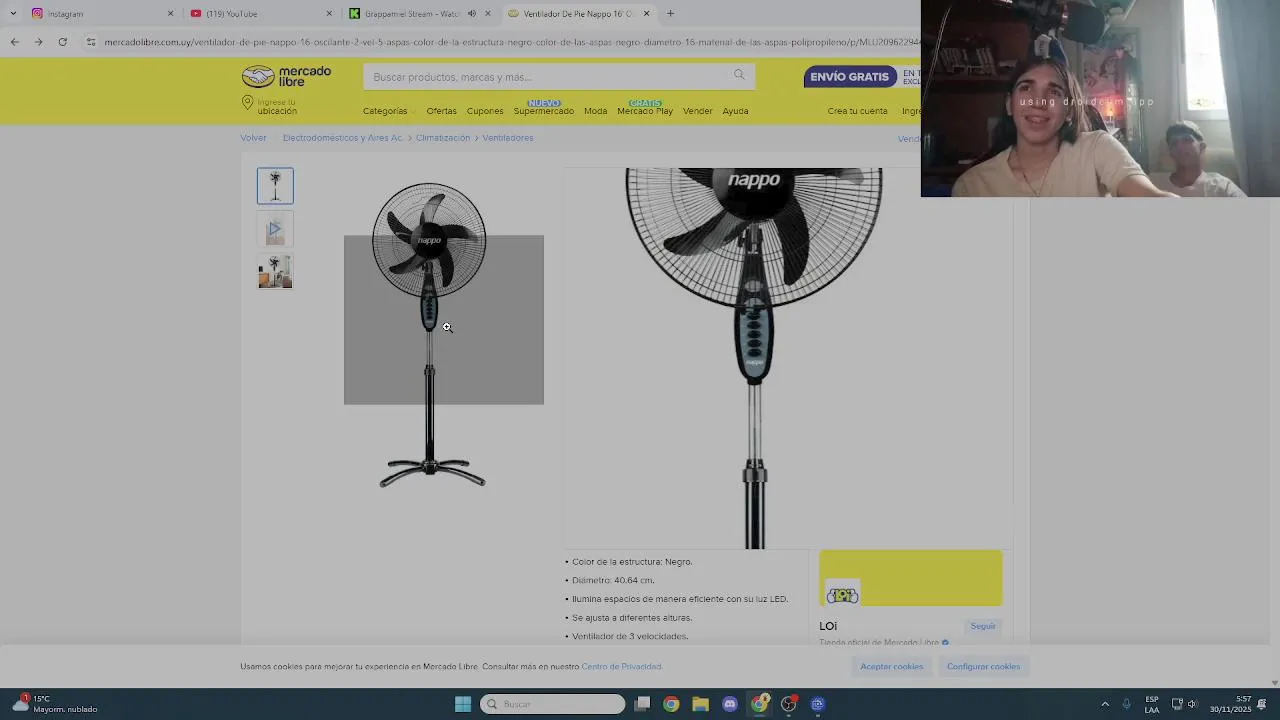Click the Volver link
1280x720 pixels.
(253, 138)
